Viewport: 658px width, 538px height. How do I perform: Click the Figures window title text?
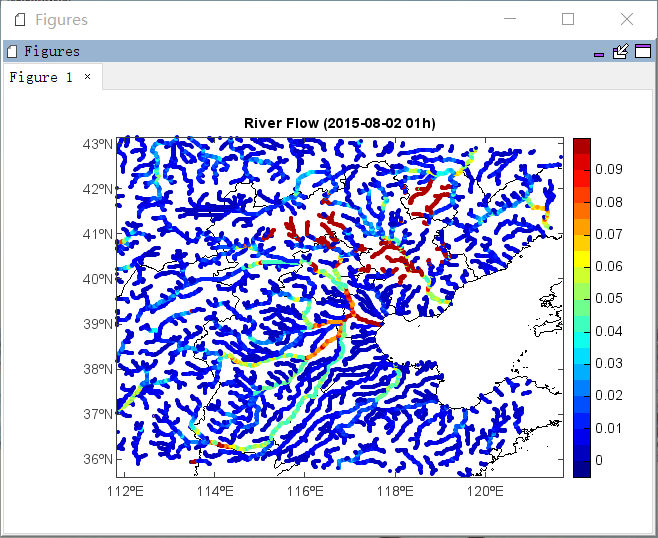[x=61, y=20]
